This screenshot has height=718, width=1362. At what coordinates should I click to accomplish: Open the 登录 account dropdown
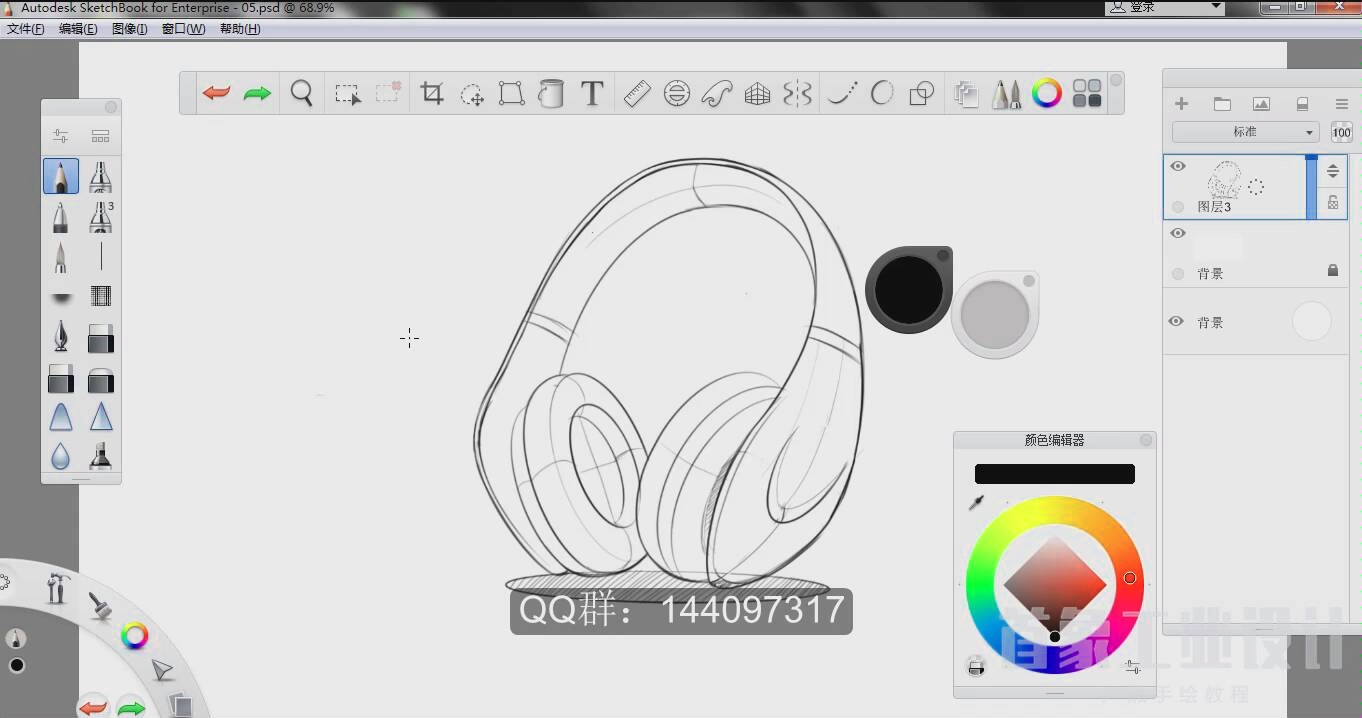point(1166,7)
